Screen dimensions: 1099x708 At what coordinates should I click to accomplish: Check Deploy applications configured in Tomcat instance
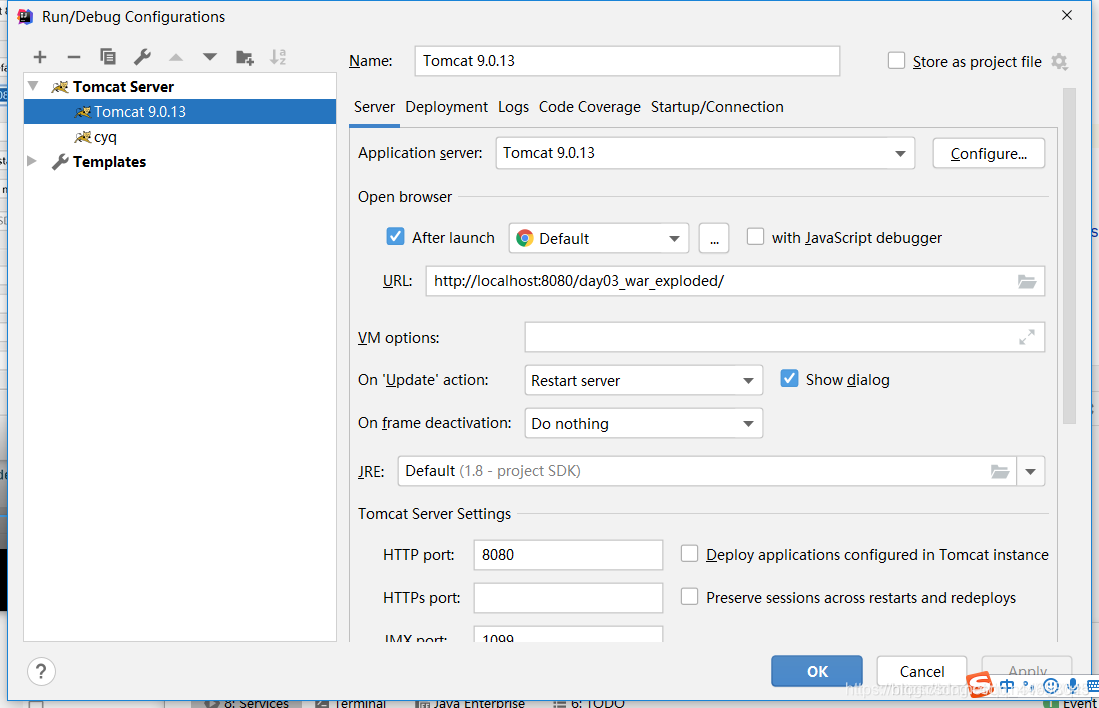(x=690, y=554)
